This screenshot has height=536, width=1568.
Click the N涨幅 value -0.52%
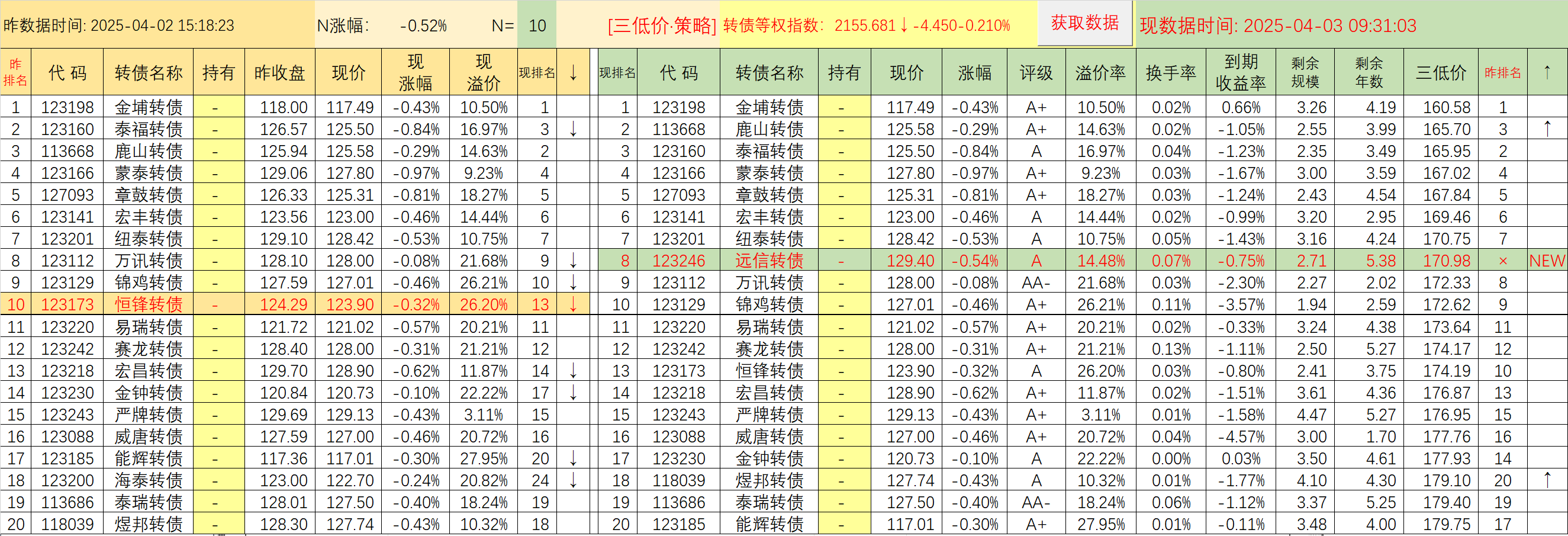tap(424, 25)
